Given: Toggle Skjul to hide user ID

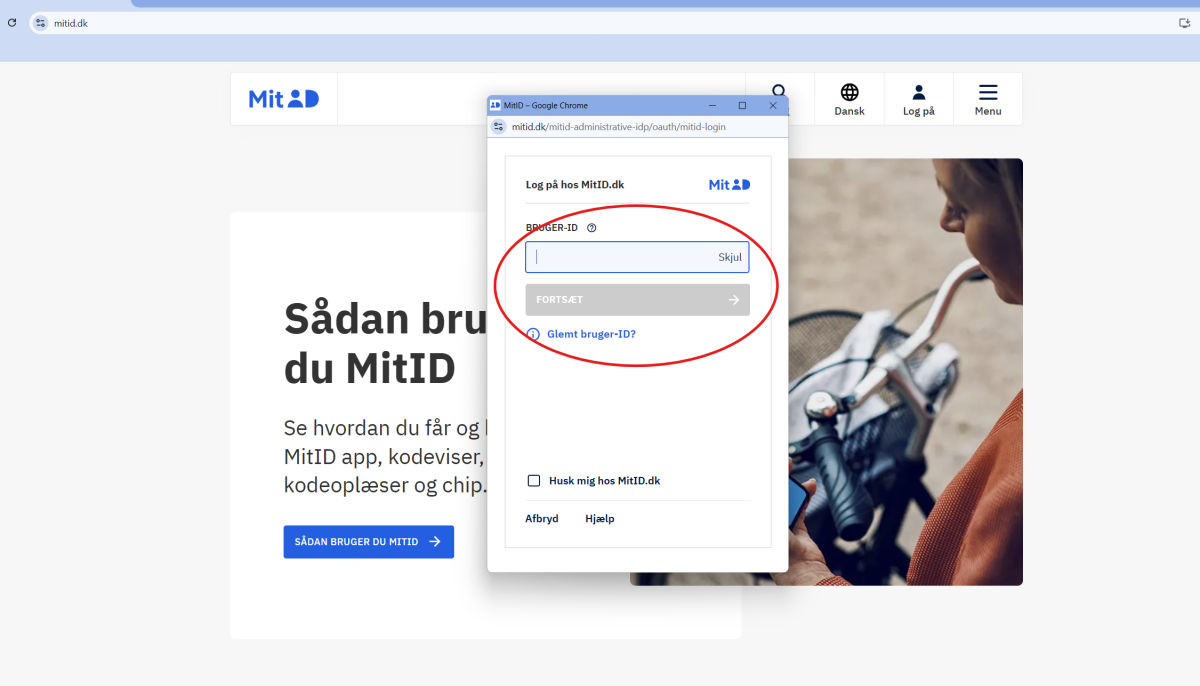Looking at the screenshot, I should (730, 257).
